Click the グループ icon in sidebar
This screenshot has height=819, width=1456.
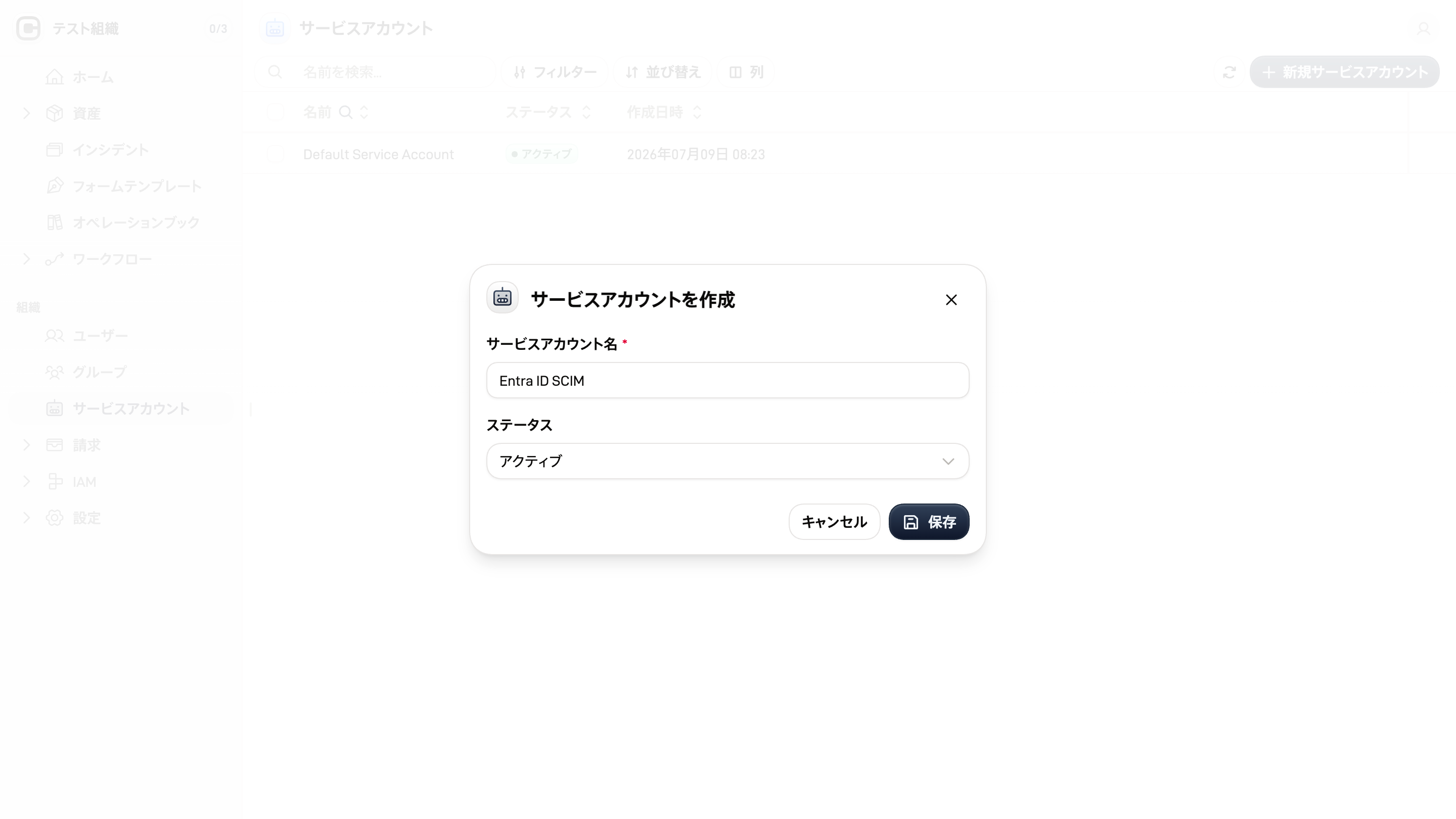(54, 372)
